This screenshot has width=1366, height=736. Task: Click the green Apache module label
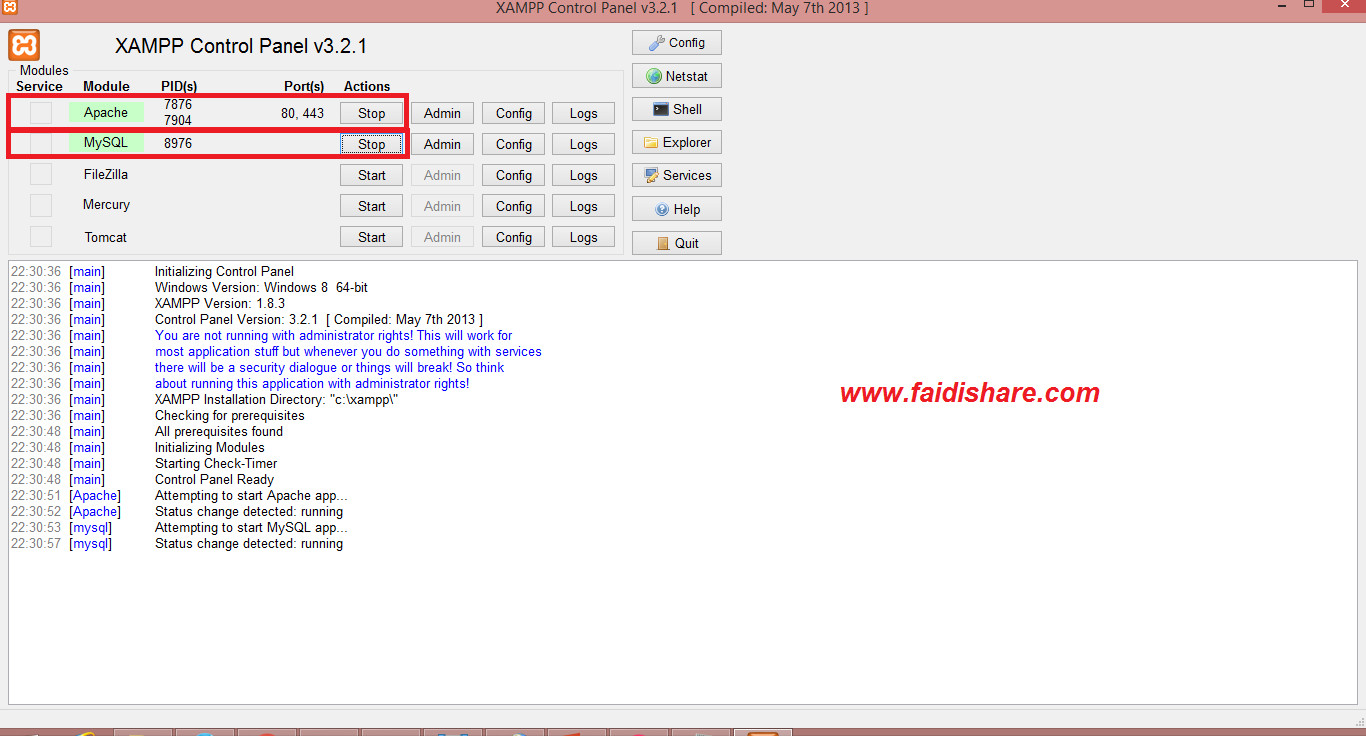pos(106,112)
